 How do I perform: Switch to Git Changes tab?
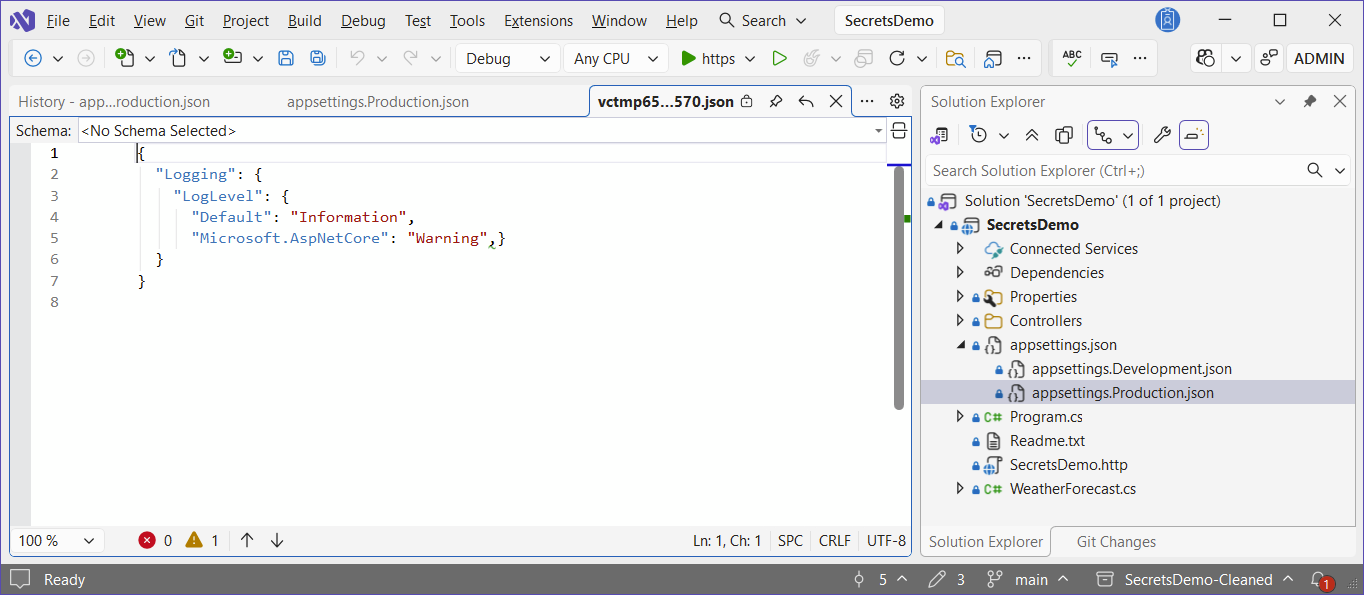click(1116, 542)
